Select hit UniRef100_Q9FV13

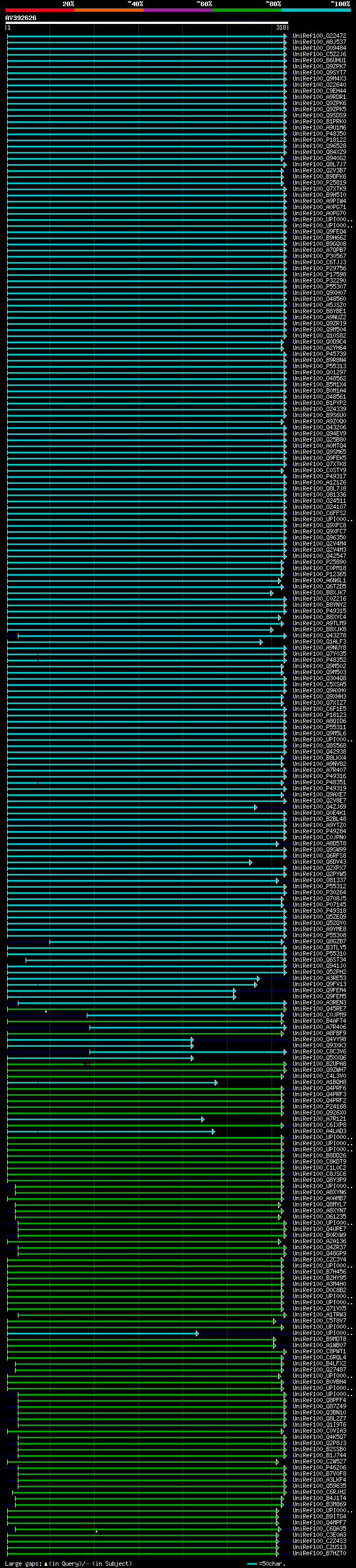coord(319,985)
